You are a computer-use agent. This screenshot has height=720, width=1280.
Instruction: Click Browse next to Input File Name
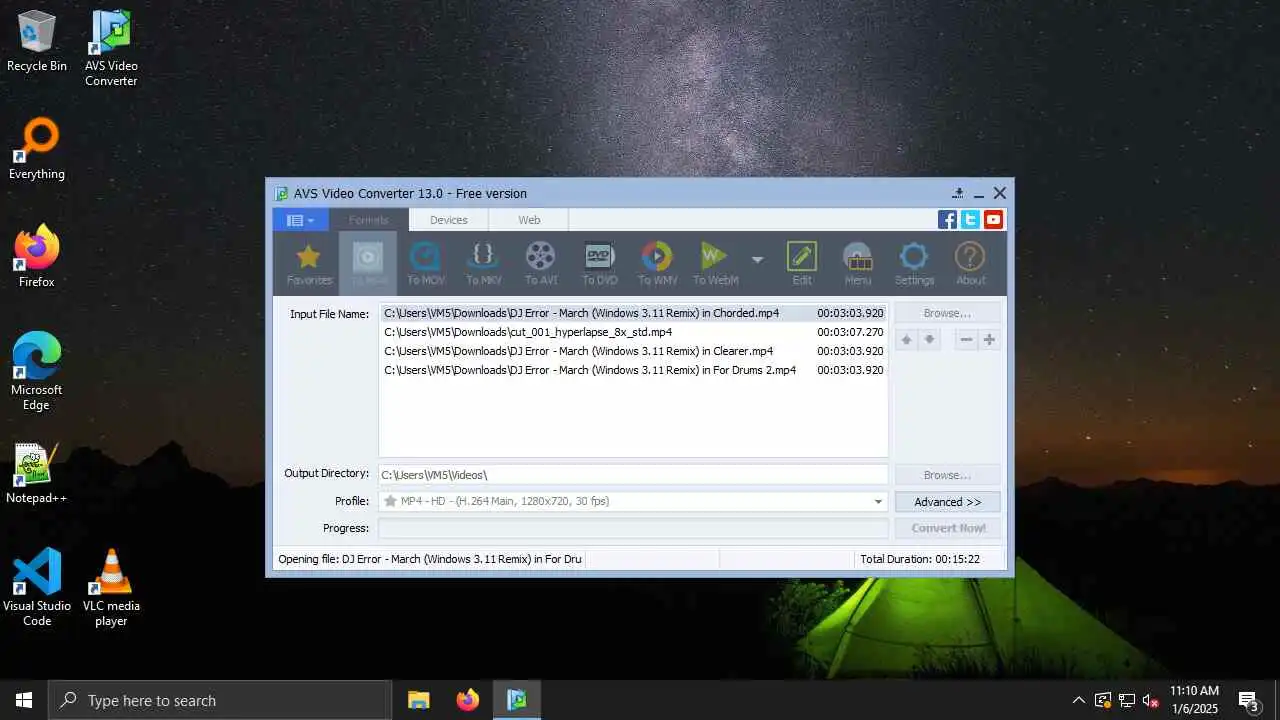948,313
